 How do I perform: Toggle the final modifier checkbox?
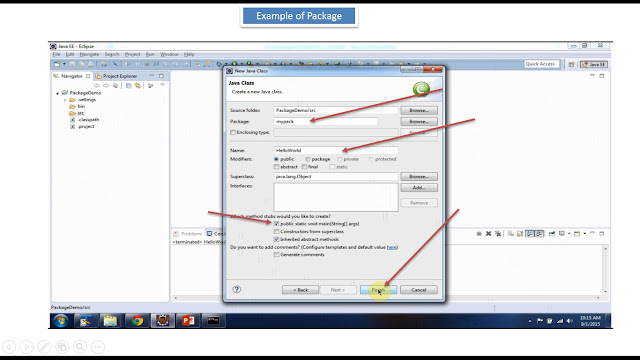pos(304,167)
